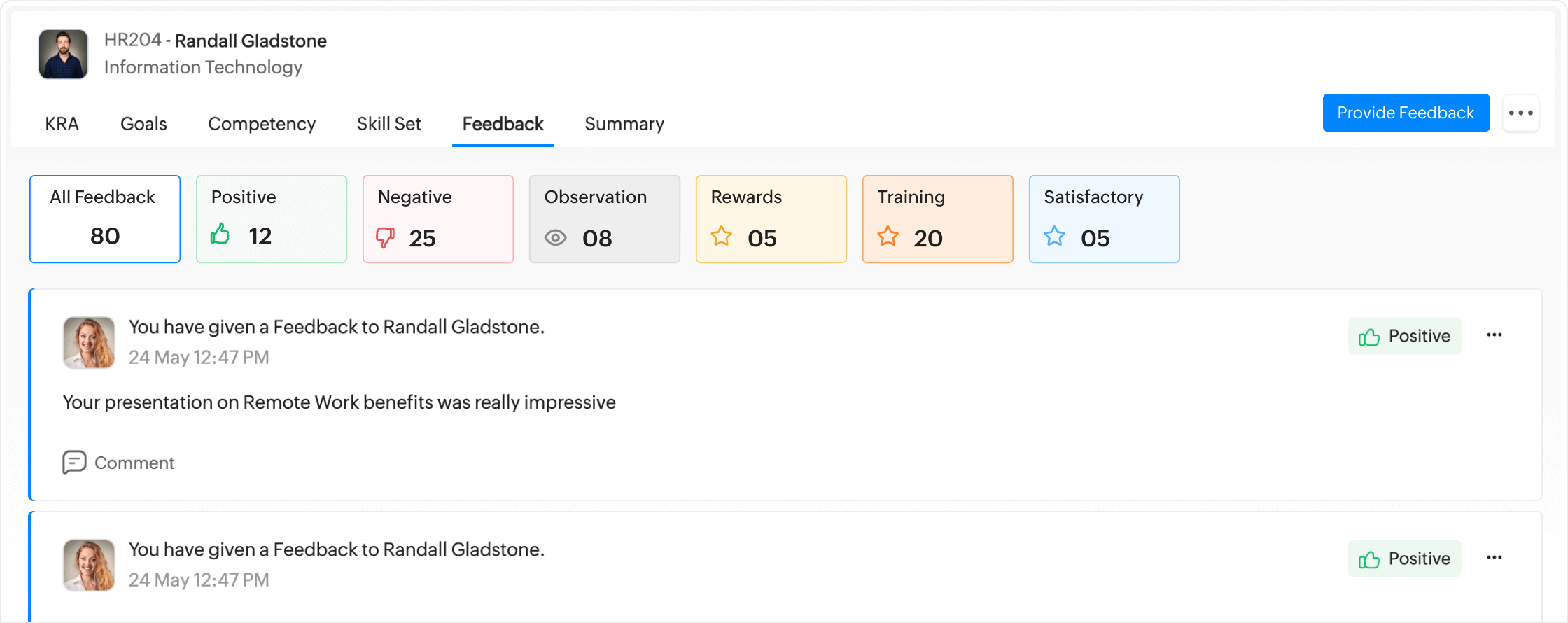Click the feedback giver's avatar on the first entry
The image size is (1568, 623).
[88, 342]
